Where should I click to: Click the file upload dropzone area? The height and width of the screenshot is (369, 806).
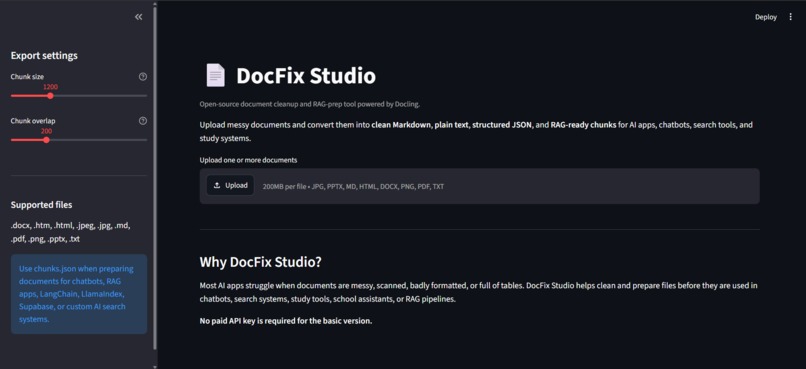479,186
